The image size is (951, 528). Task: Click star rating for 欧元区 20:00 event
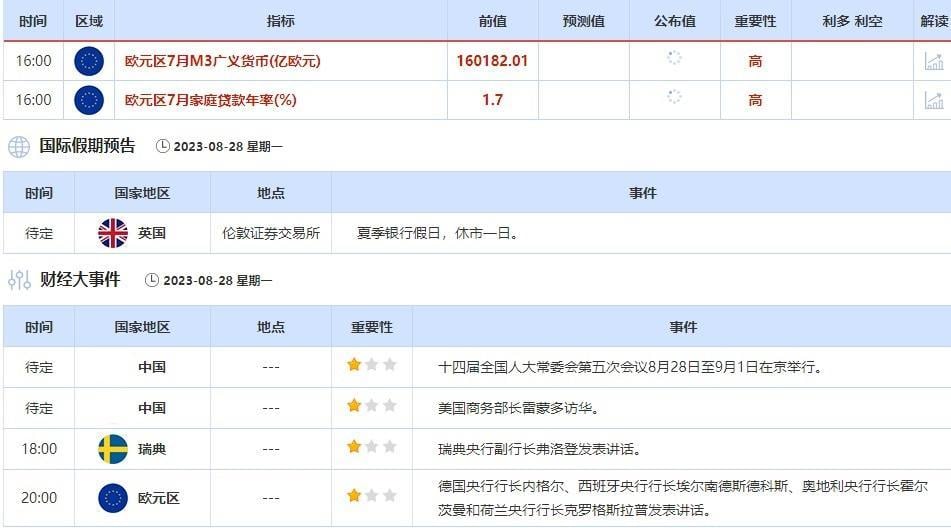coord(372,496)
